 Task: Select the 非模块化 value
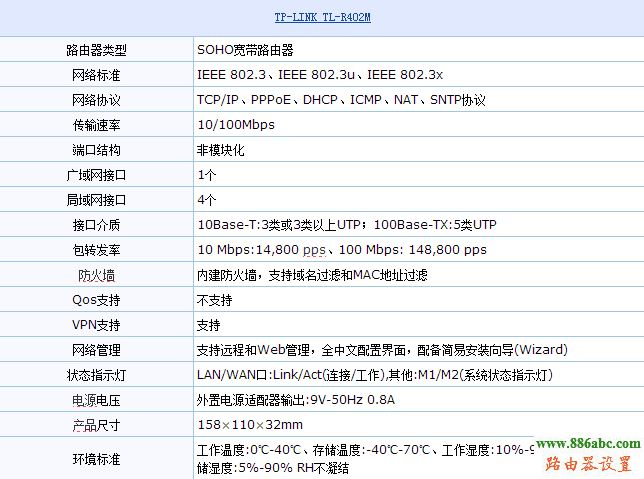(x=221, y=150)
